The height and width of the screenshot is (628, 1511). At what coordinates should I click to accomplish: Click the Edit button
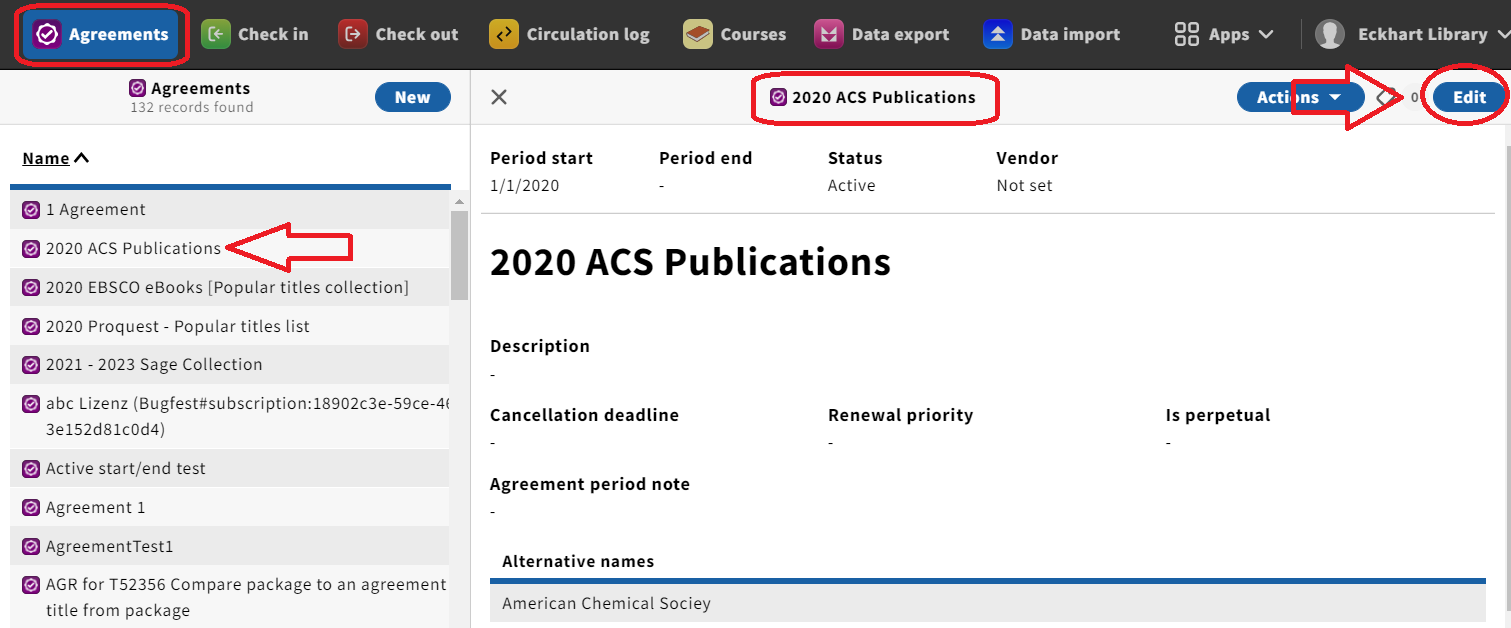[1470, 97]
